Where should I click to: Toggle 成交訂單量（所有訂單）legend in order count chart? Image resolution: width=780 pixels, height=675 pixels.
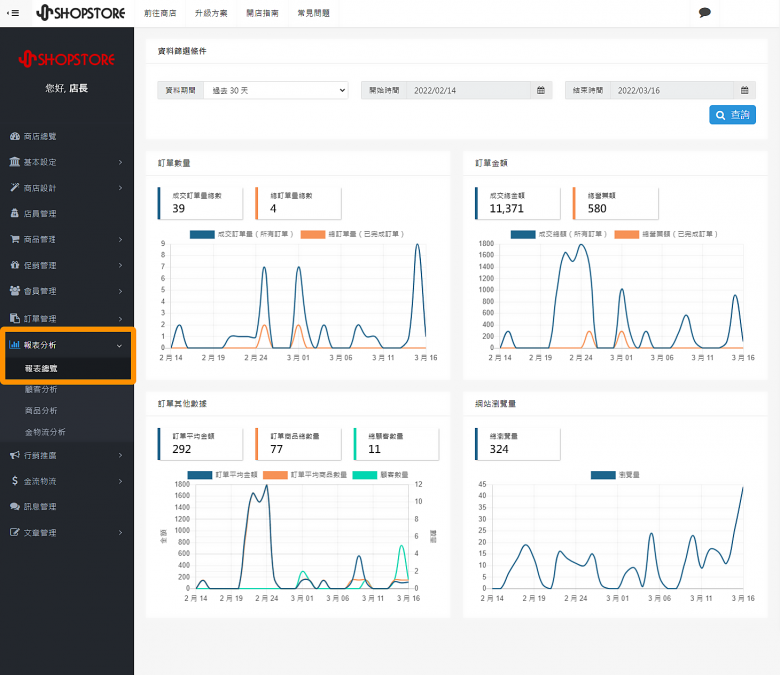242,234
